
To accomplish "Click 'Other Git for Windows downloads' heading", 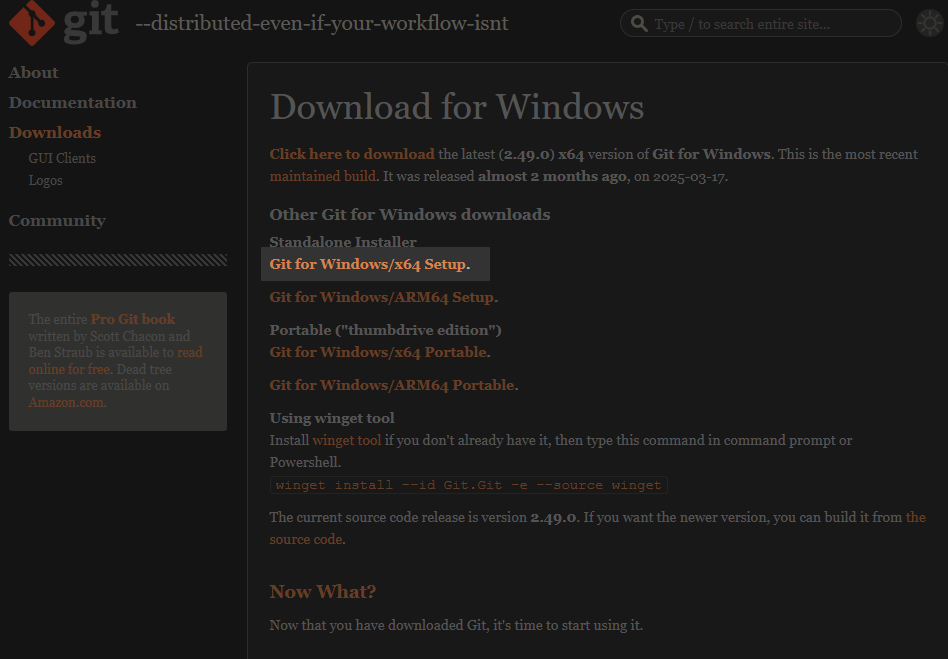I will point(410,215).
